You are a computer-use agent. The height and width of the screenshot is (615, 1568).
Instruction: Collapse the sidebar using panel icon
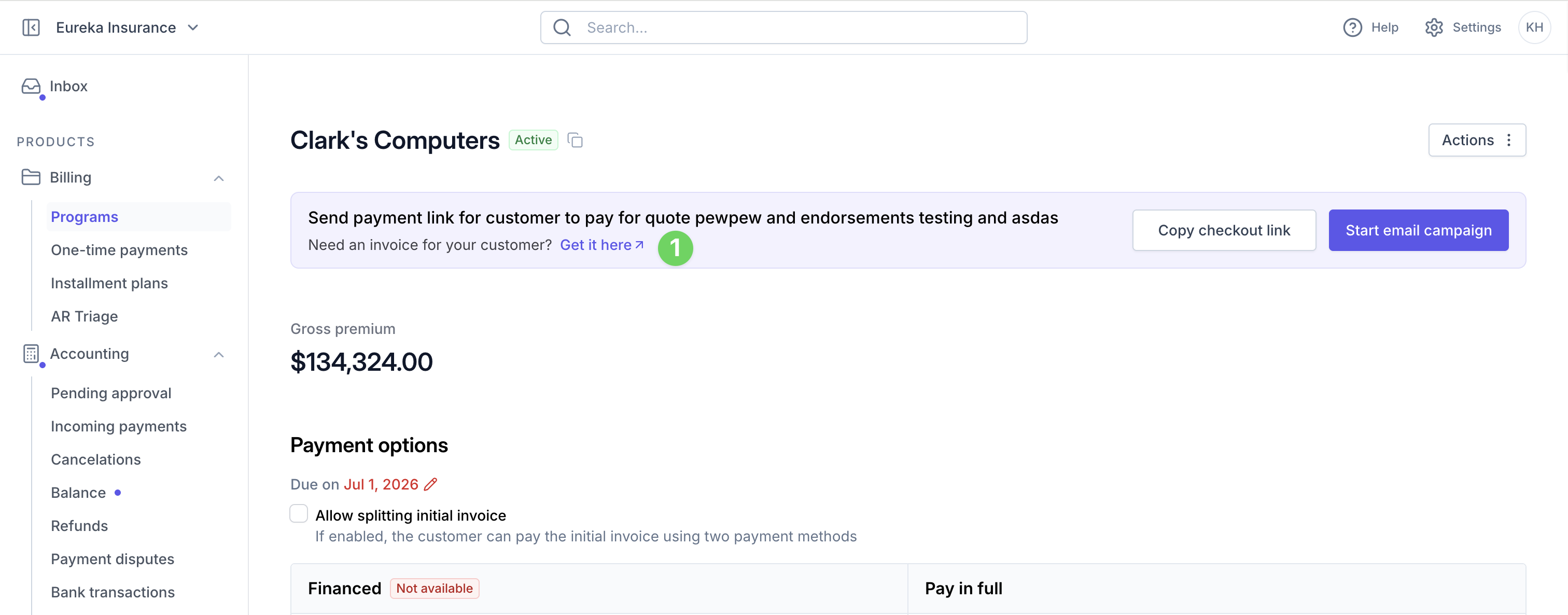[x=31, y=27]
